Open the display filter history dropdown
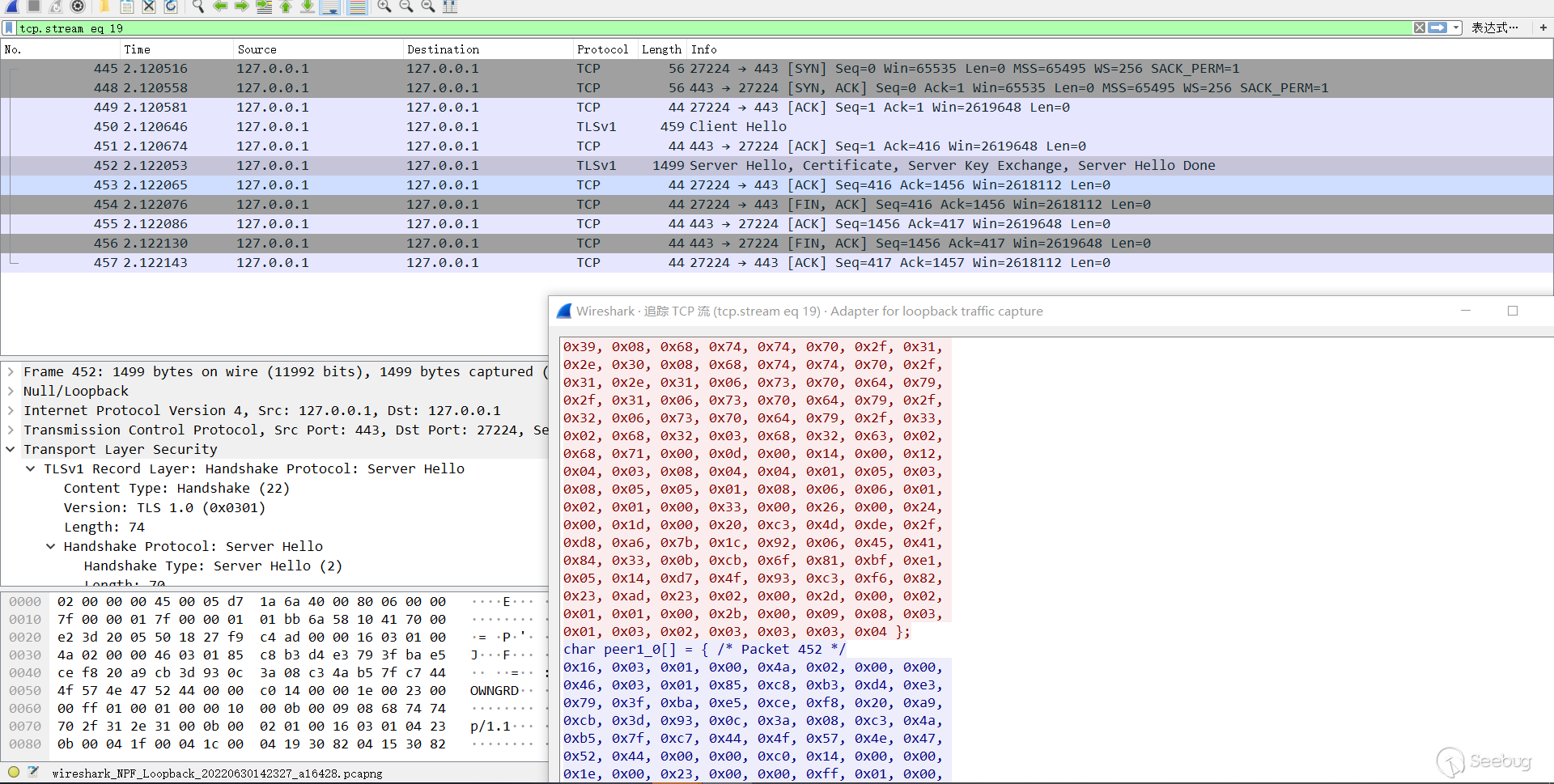 coord(1456,28)
